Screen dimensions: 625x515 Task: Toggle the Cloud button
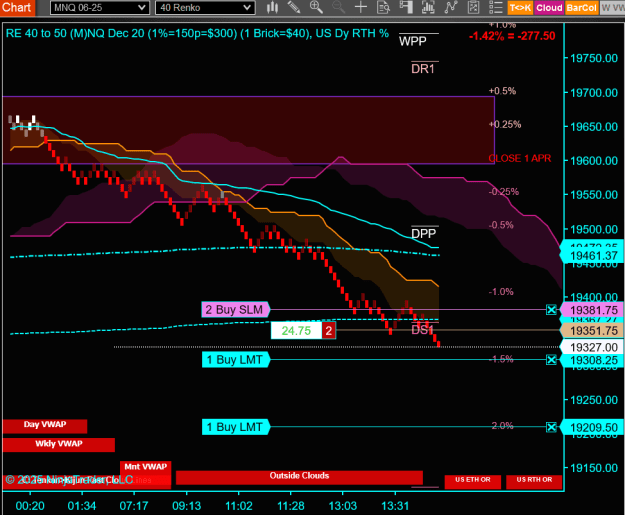tap(549, 8)
